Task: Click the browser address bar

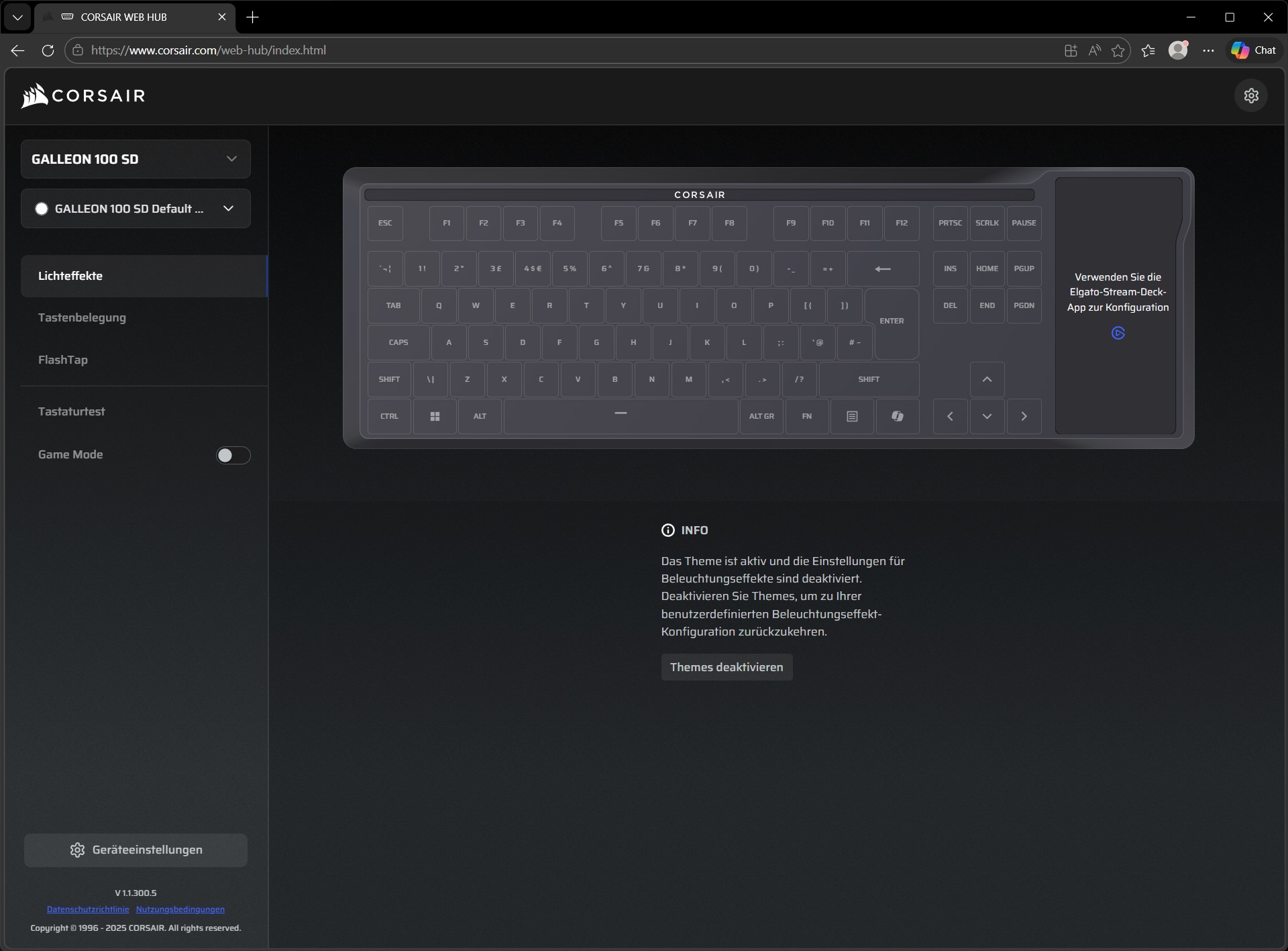Action: pyautogui.click(x=537, y=50)
